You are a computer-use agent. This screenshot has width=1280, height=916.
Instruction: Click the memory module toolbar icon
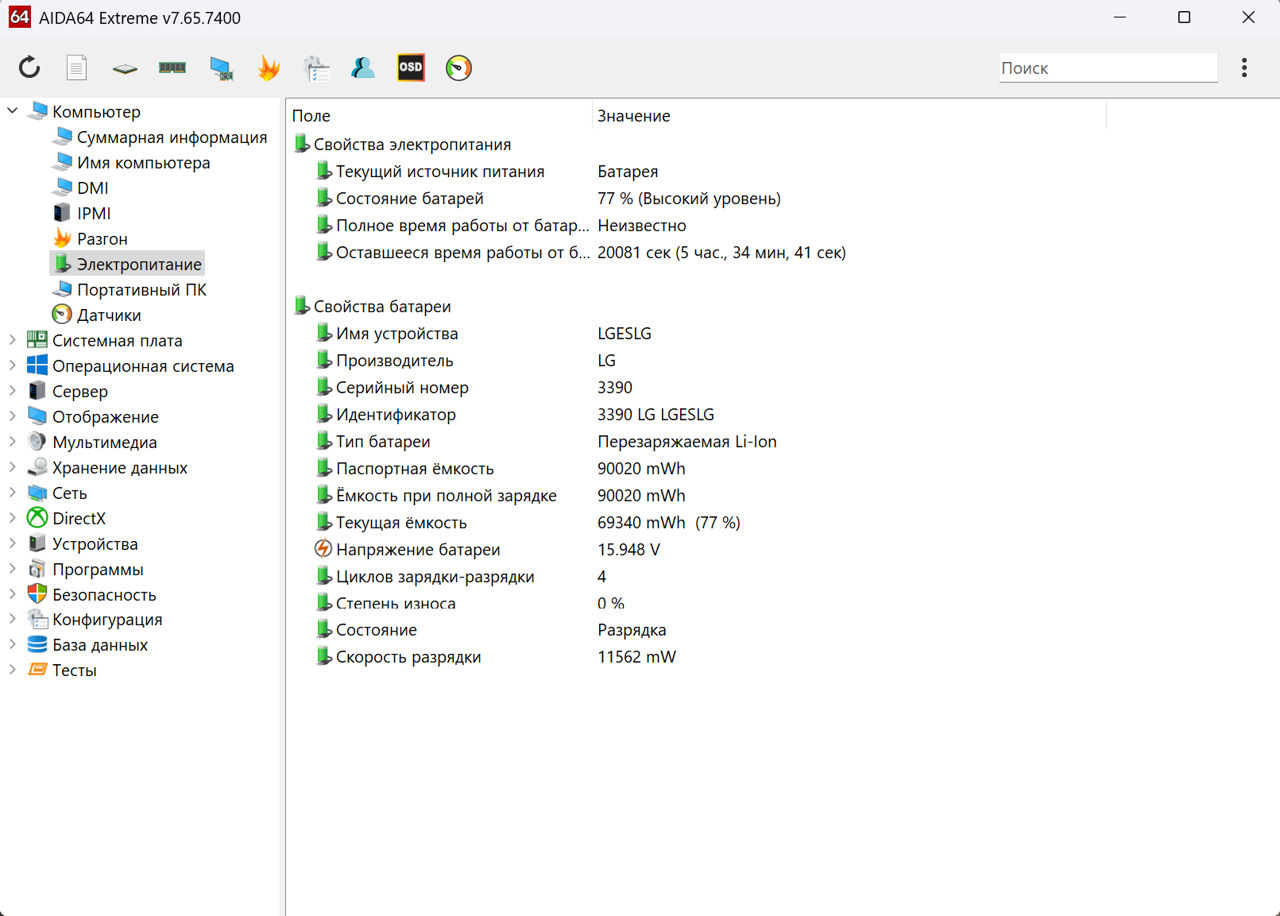point(172,68)
